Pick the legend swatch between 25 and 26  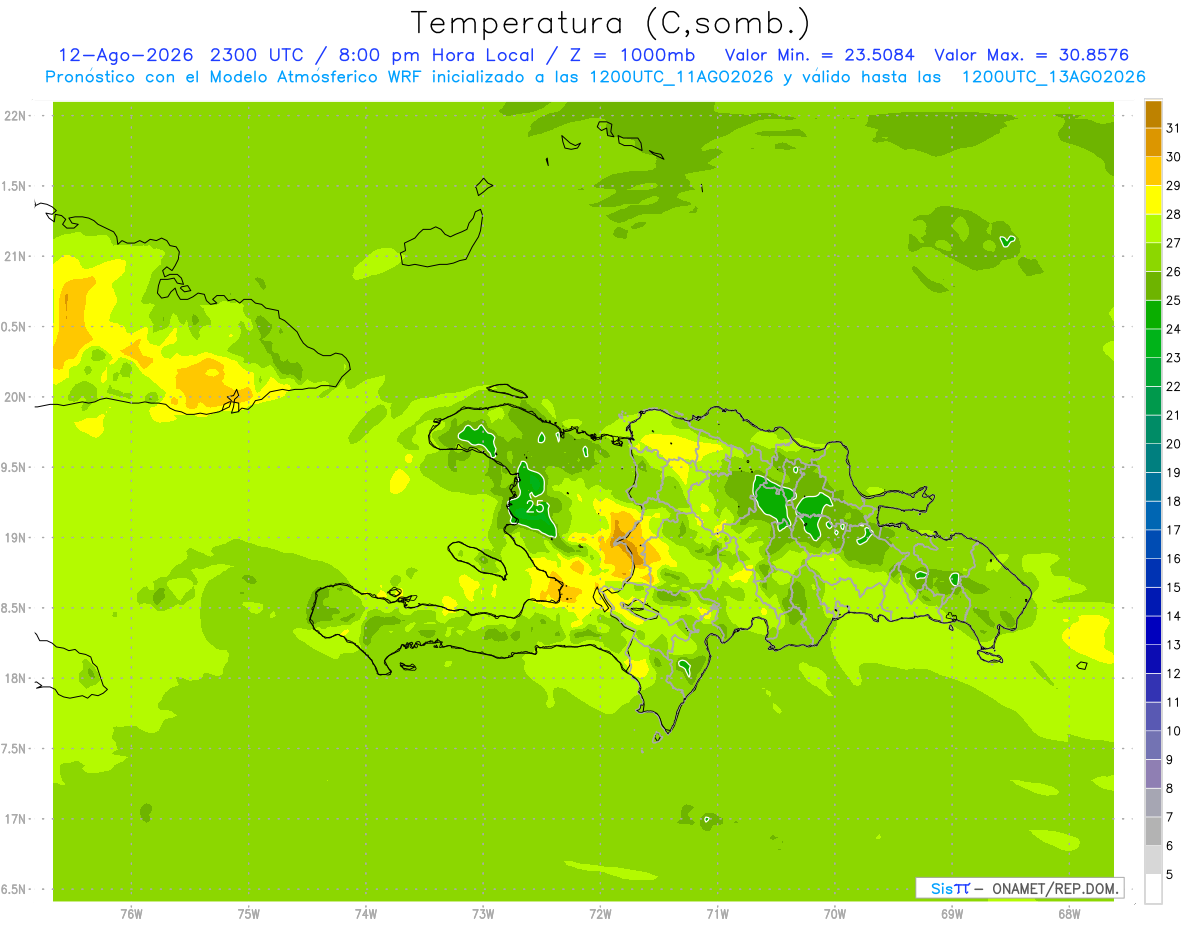pos(1153,286)
